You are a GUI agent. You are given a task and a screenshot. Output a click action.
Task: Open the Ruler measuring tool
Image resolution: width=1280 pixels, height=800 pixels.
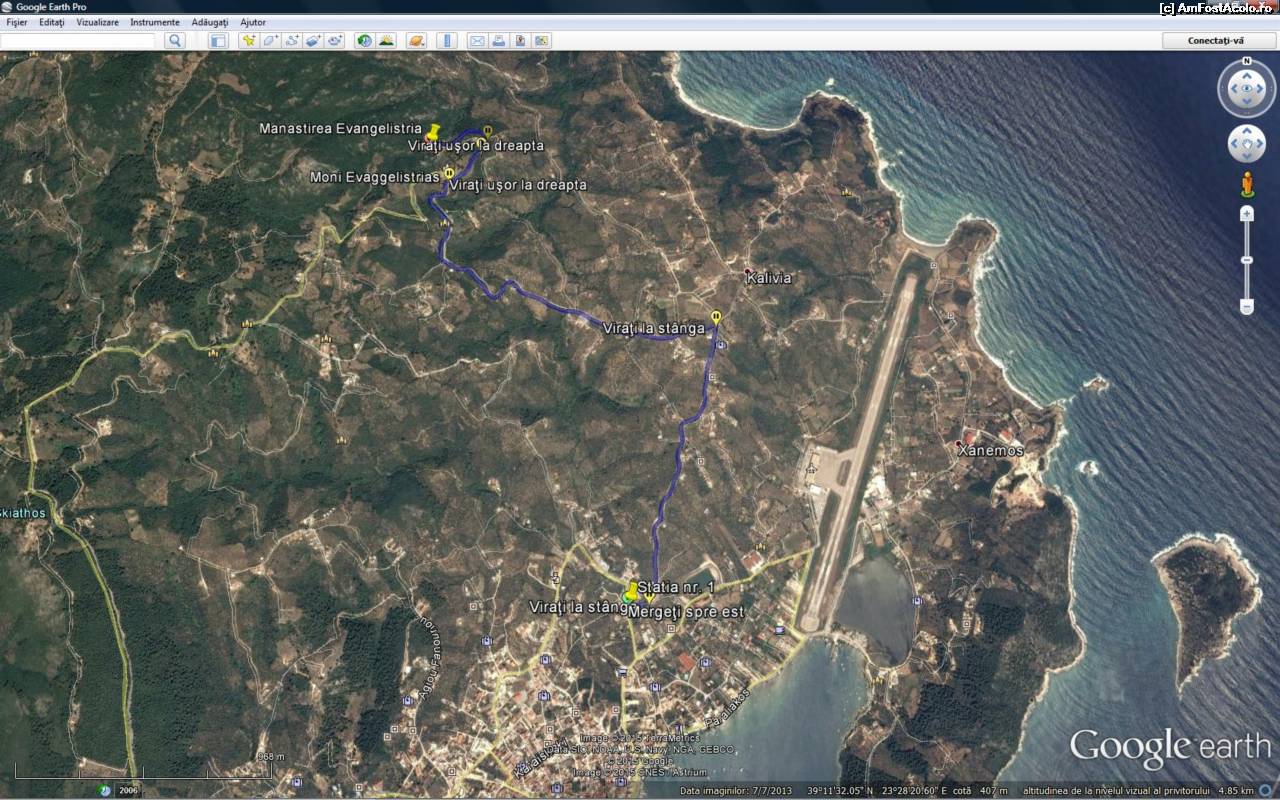tap(447, 41)
